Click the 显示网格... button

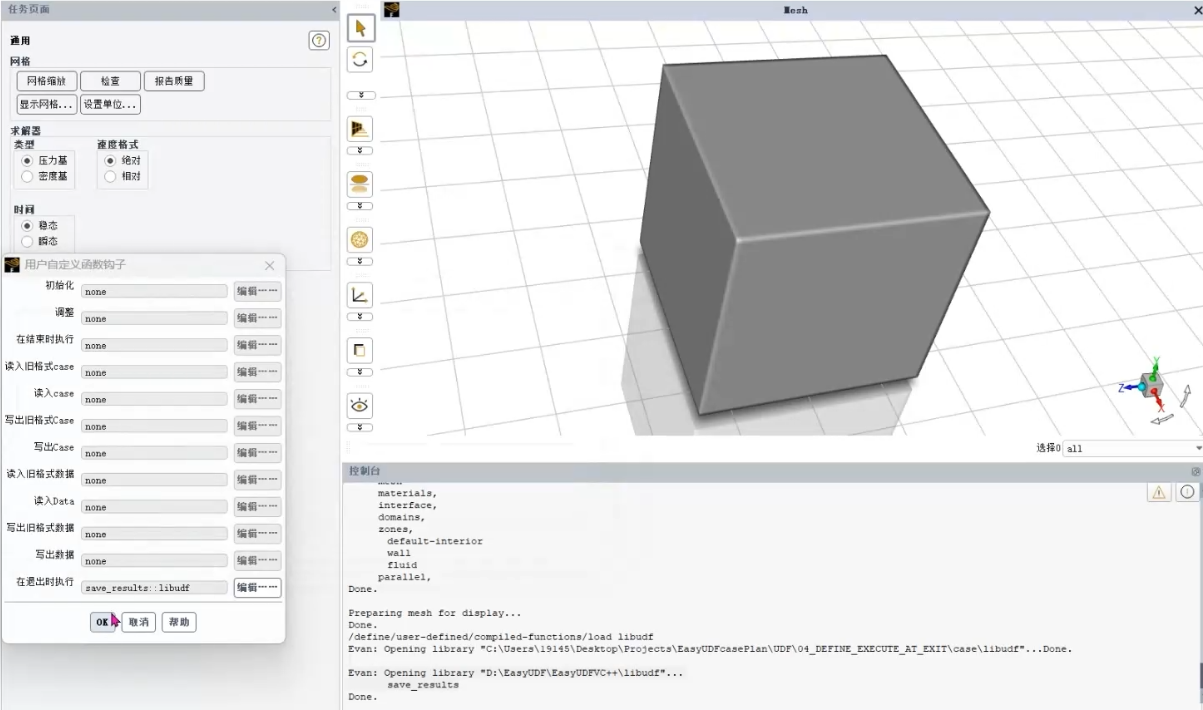pos(47,104)
